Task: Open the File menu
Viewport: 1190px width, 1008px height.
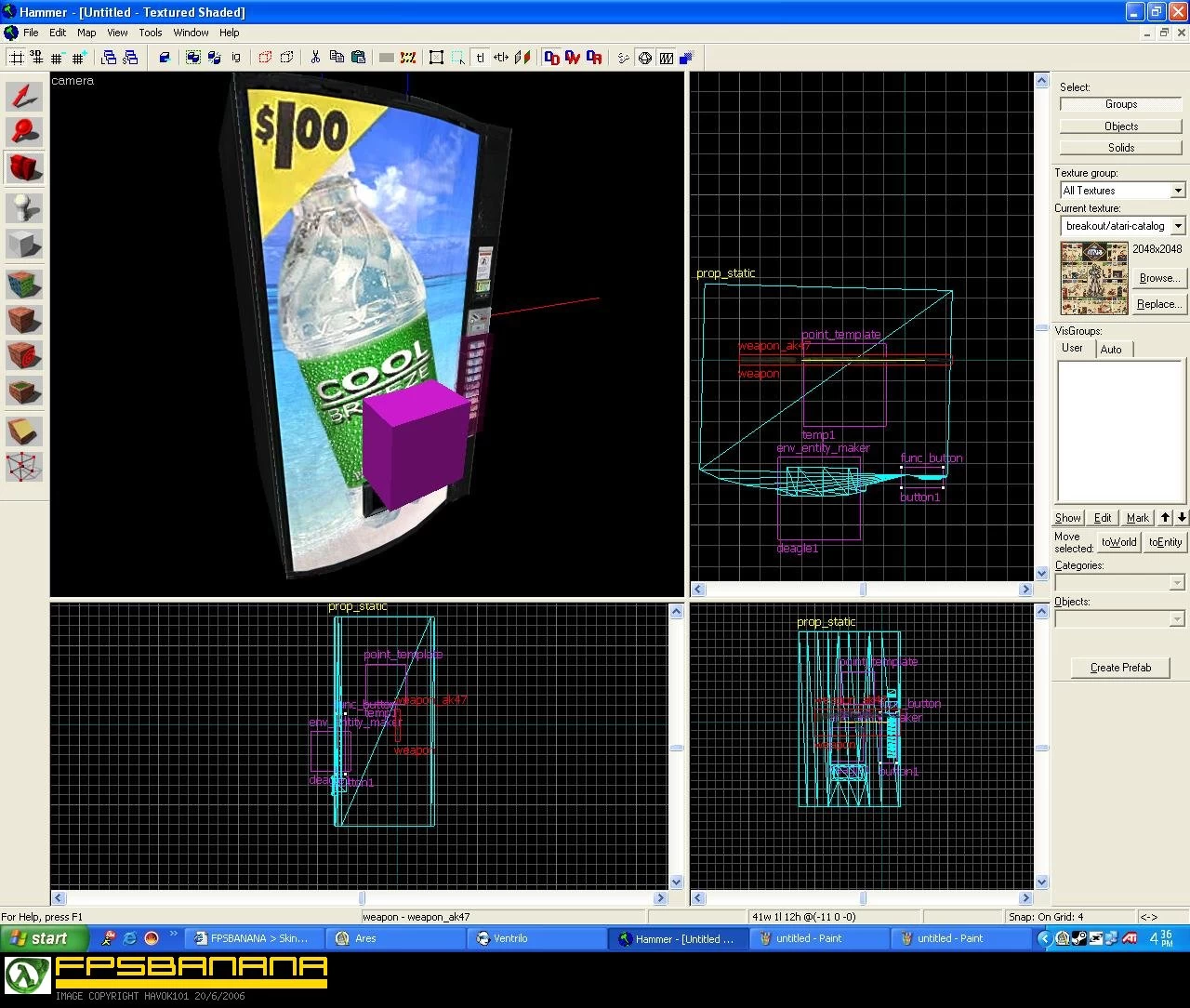Action: (31, 33)
